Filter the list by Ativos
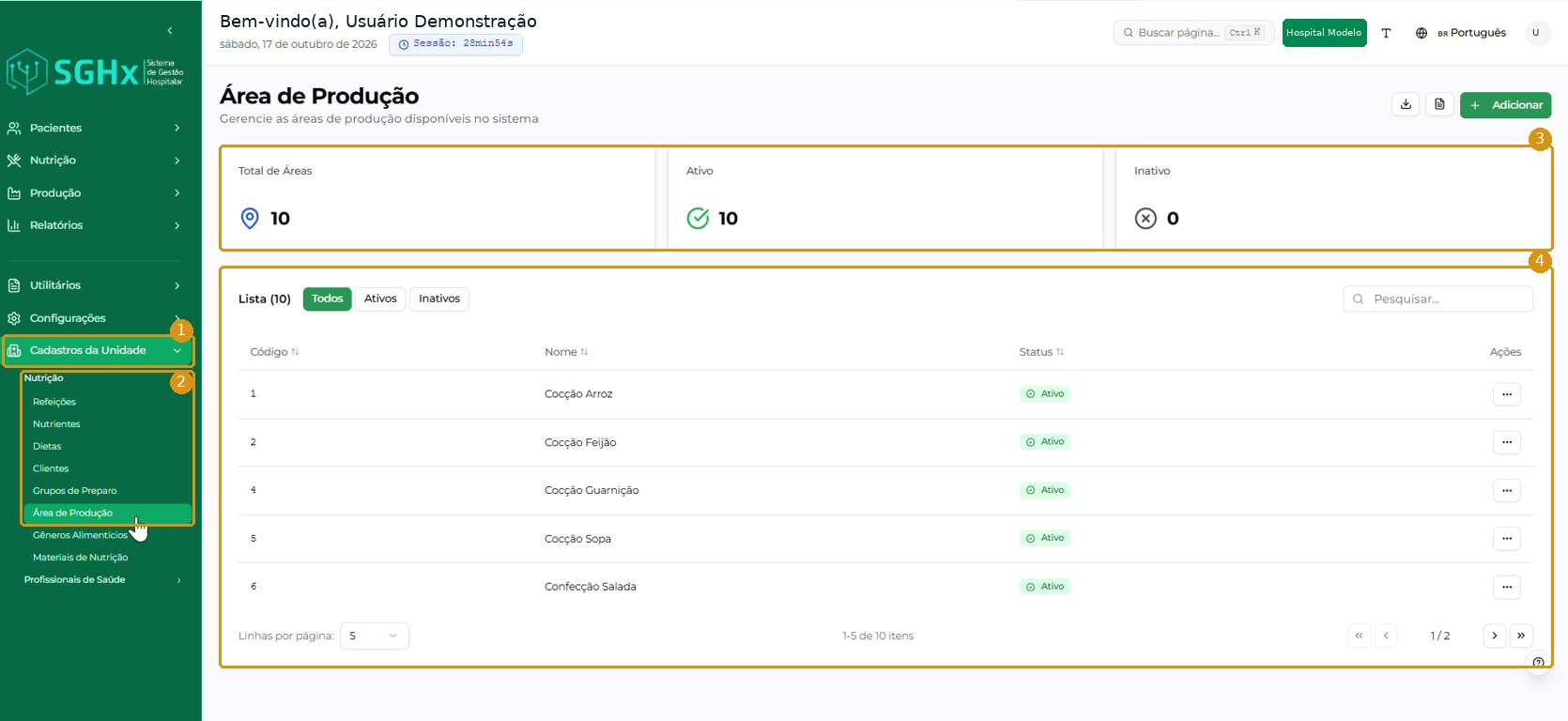The height and width of the screenshot is (721, 1568). (x=380, y=299)
